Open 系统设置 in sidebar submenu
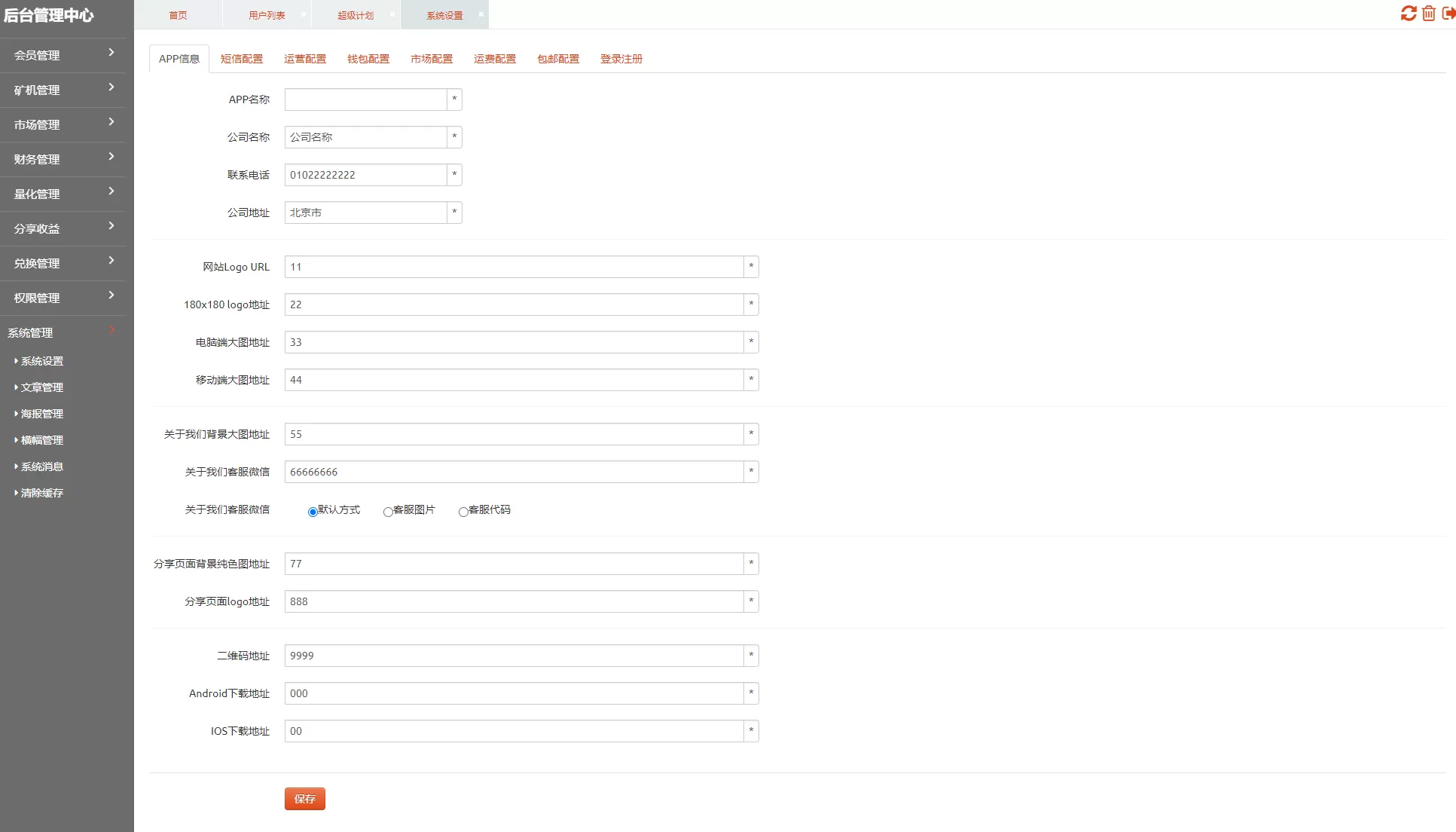The image size is (1456, 832). (42, 361)
